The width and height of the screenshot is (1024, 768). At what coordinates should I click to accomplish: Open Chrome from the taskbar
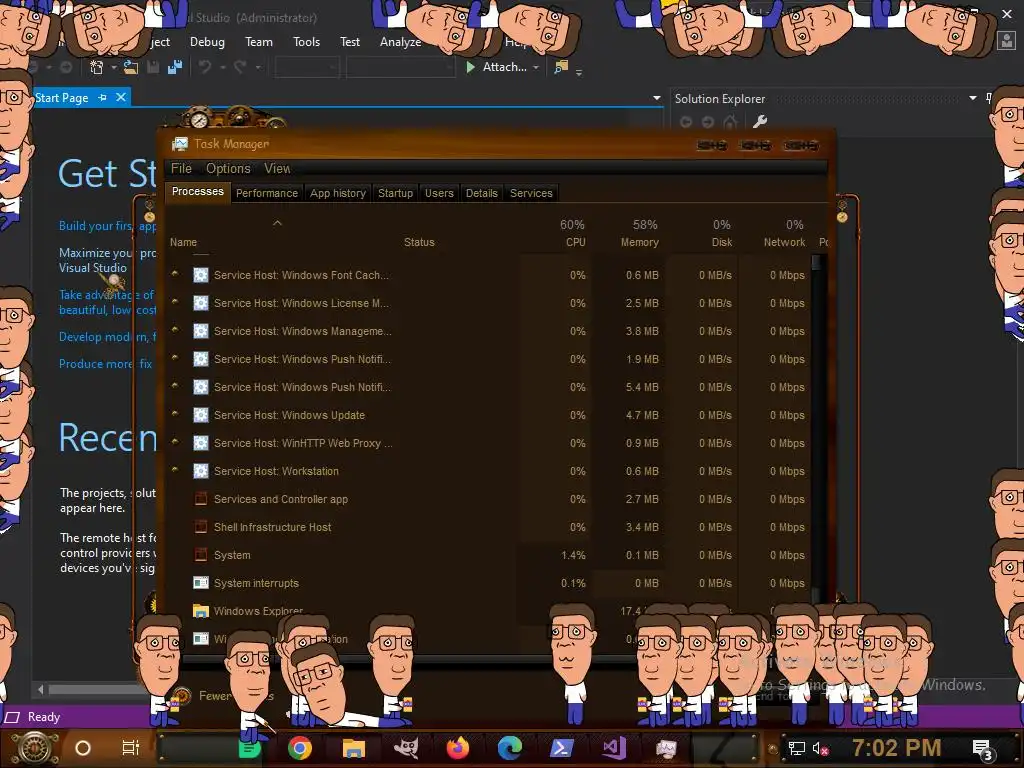(300, 748)
